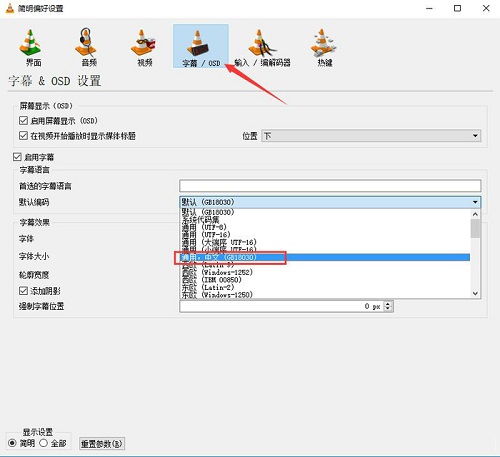Screen dimensions: 500x457
Task: Toggle the 添加阴影 checkbox
Action: [23, 291]
